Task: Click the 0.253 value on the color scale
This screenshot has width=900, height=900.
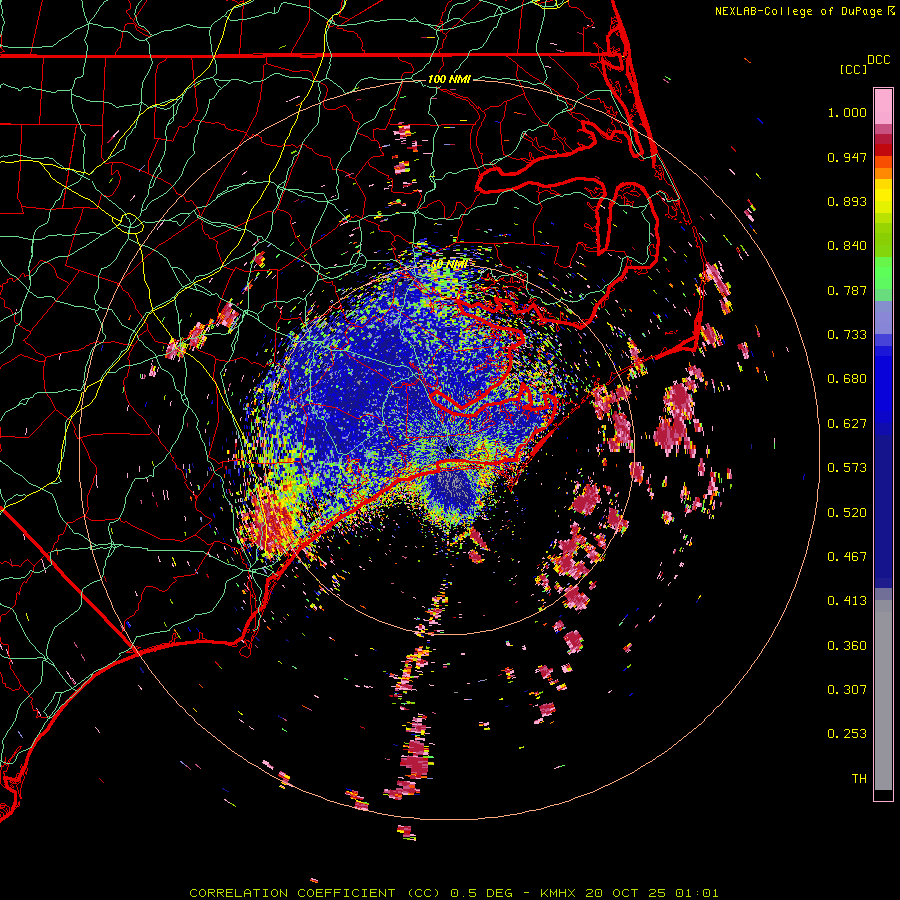Action: point(847,734)
